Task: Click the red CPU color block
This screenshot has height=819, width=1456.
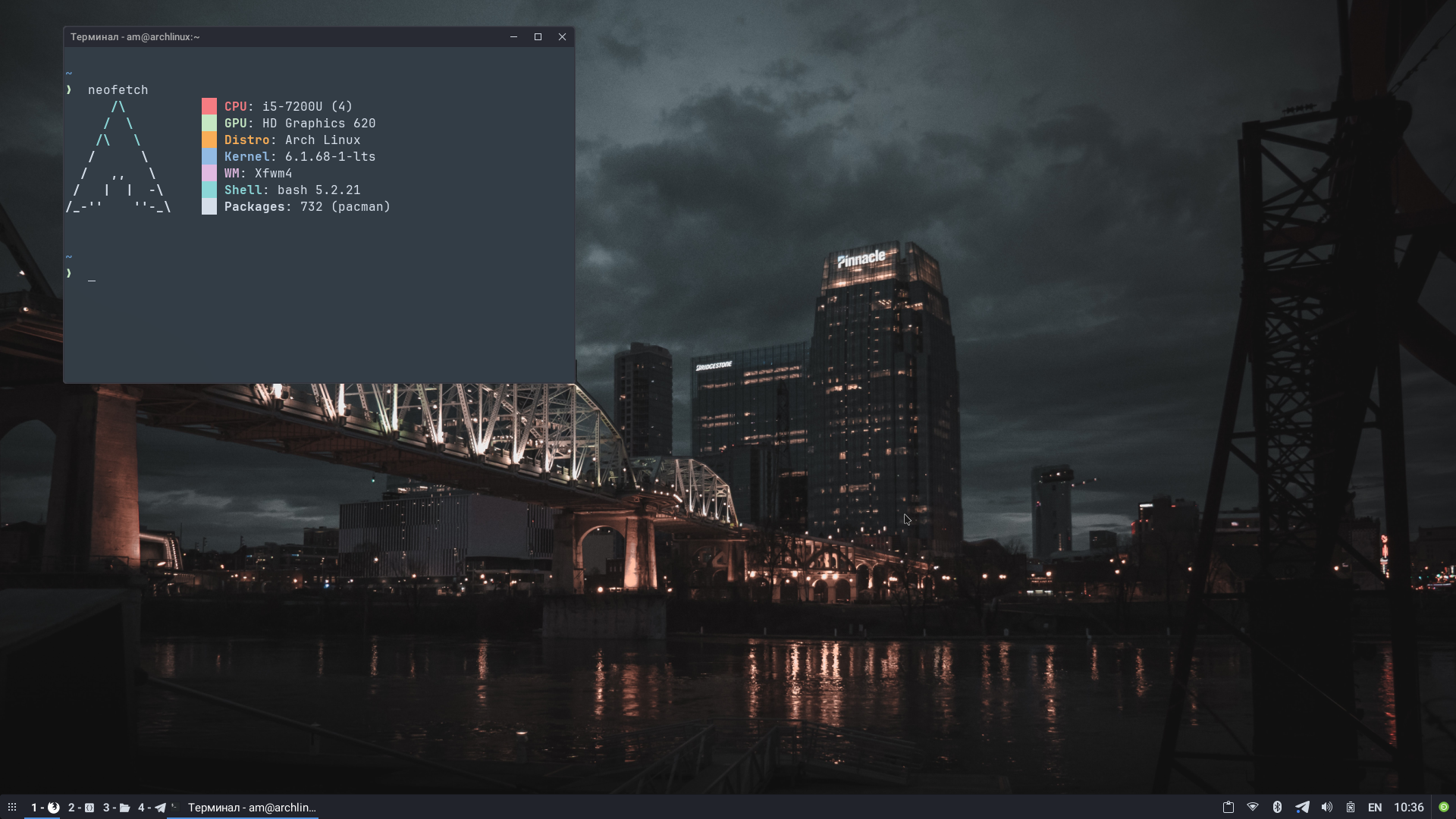Action: click(209, 106)
